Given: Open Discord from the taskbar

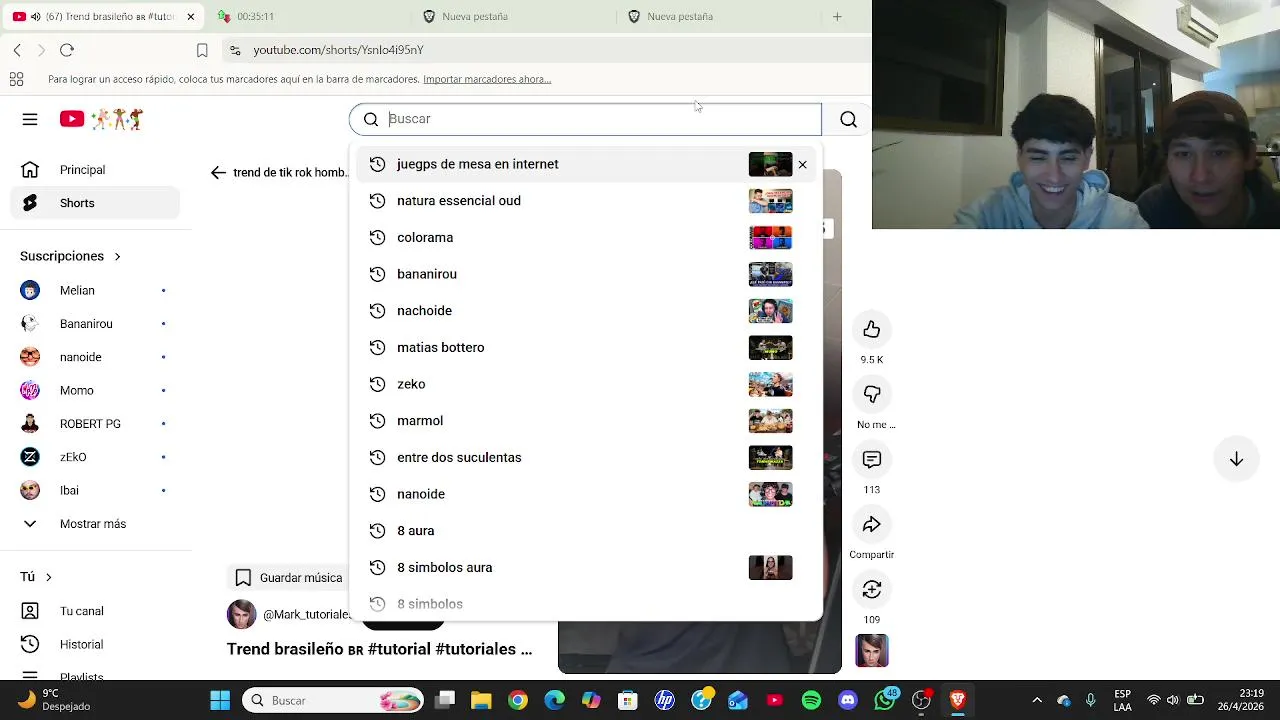Looking at the screenshot, I should coord(848,700).
